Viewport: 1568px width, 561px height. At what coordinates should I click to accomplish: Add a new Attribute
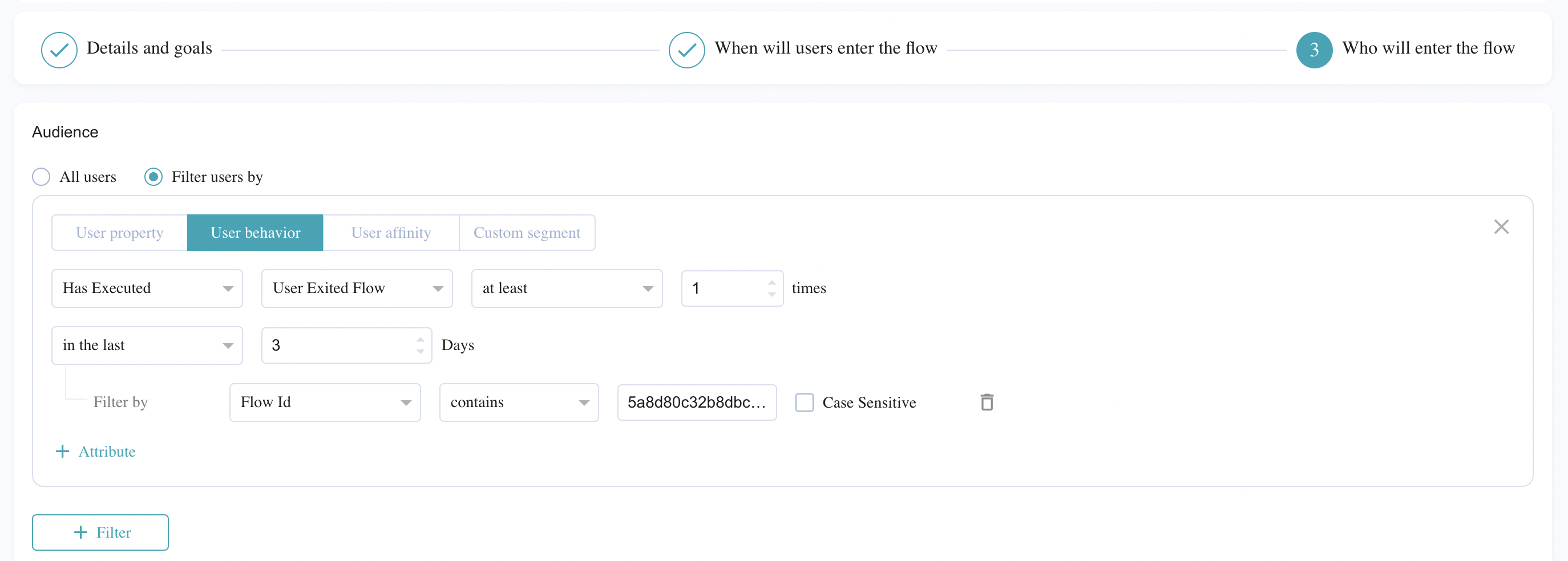point(95,452)
